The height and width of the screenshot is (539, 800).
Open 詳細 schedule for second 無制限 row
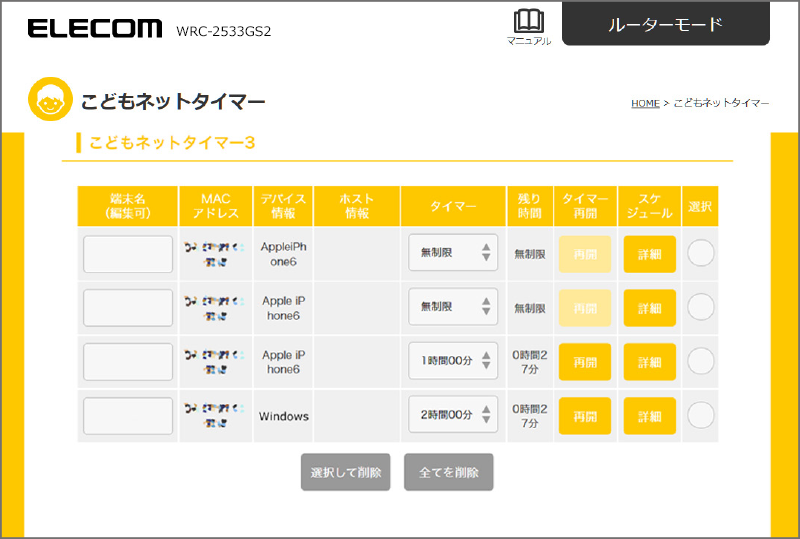(649, 308)
